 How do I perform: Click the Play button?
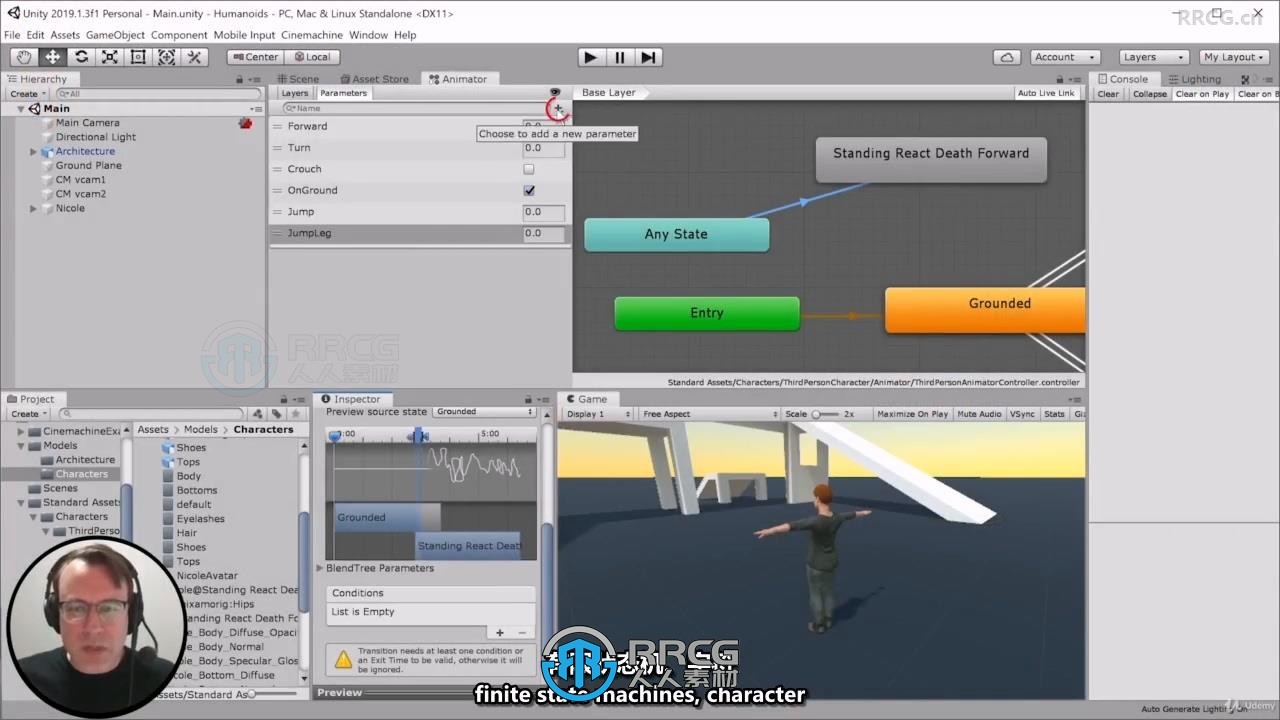point(591,57)
